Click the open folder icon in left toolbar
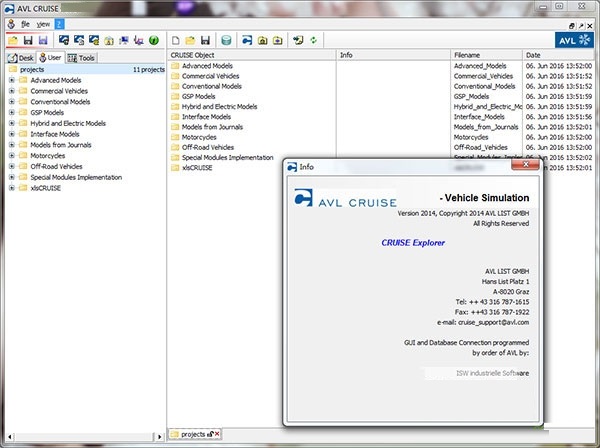The width and height of the screenshot is (600, 448). click(x=13, y=41)
